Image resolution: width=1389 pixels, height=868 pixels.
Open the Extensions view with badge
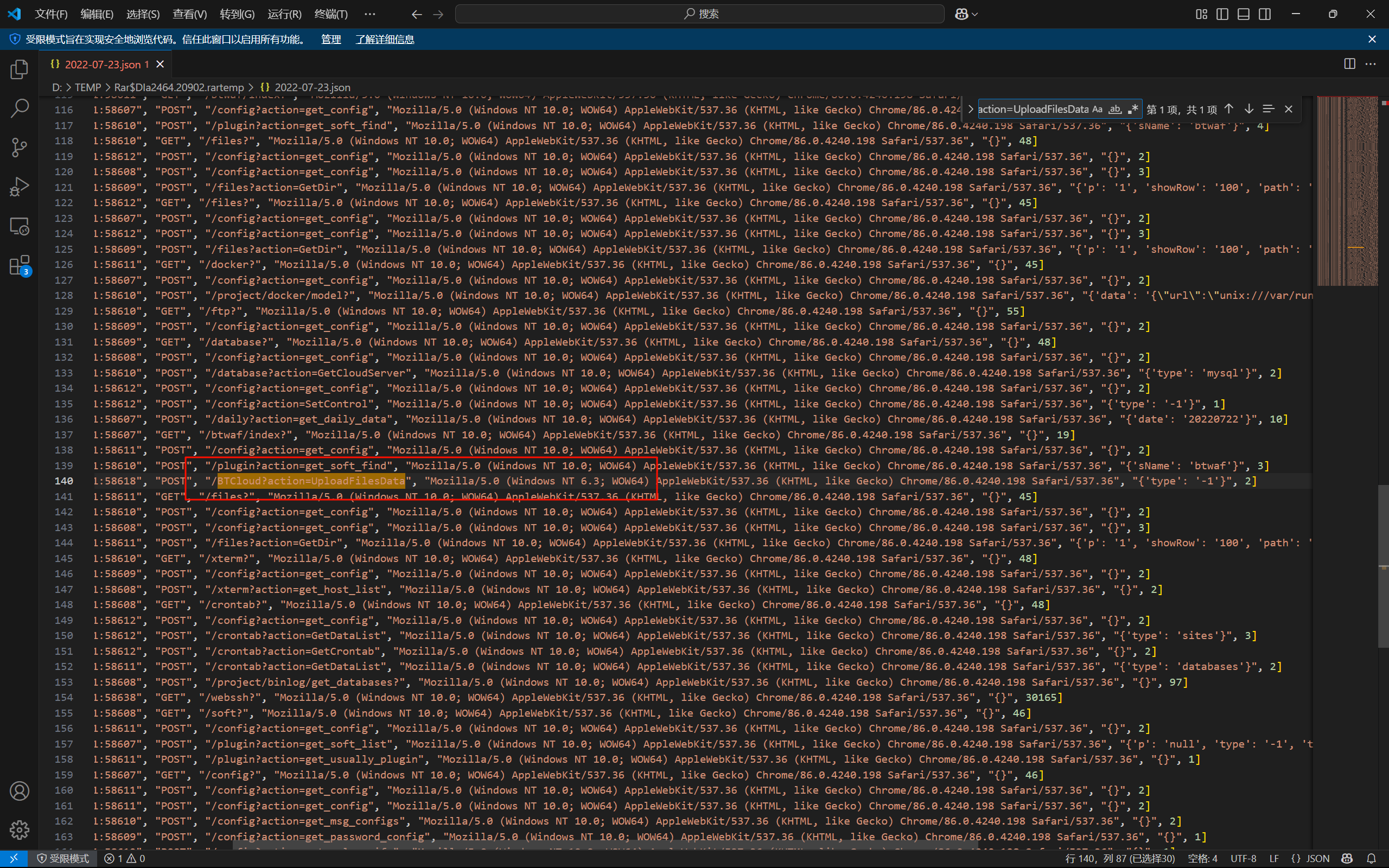(20, 266)
